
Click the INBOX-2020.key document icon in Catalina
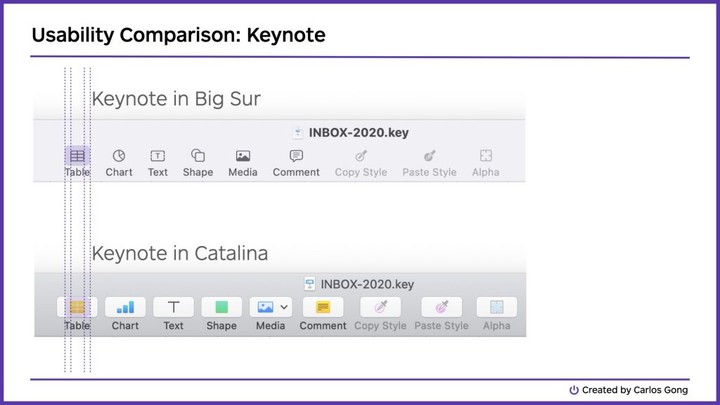pos(310,284)
